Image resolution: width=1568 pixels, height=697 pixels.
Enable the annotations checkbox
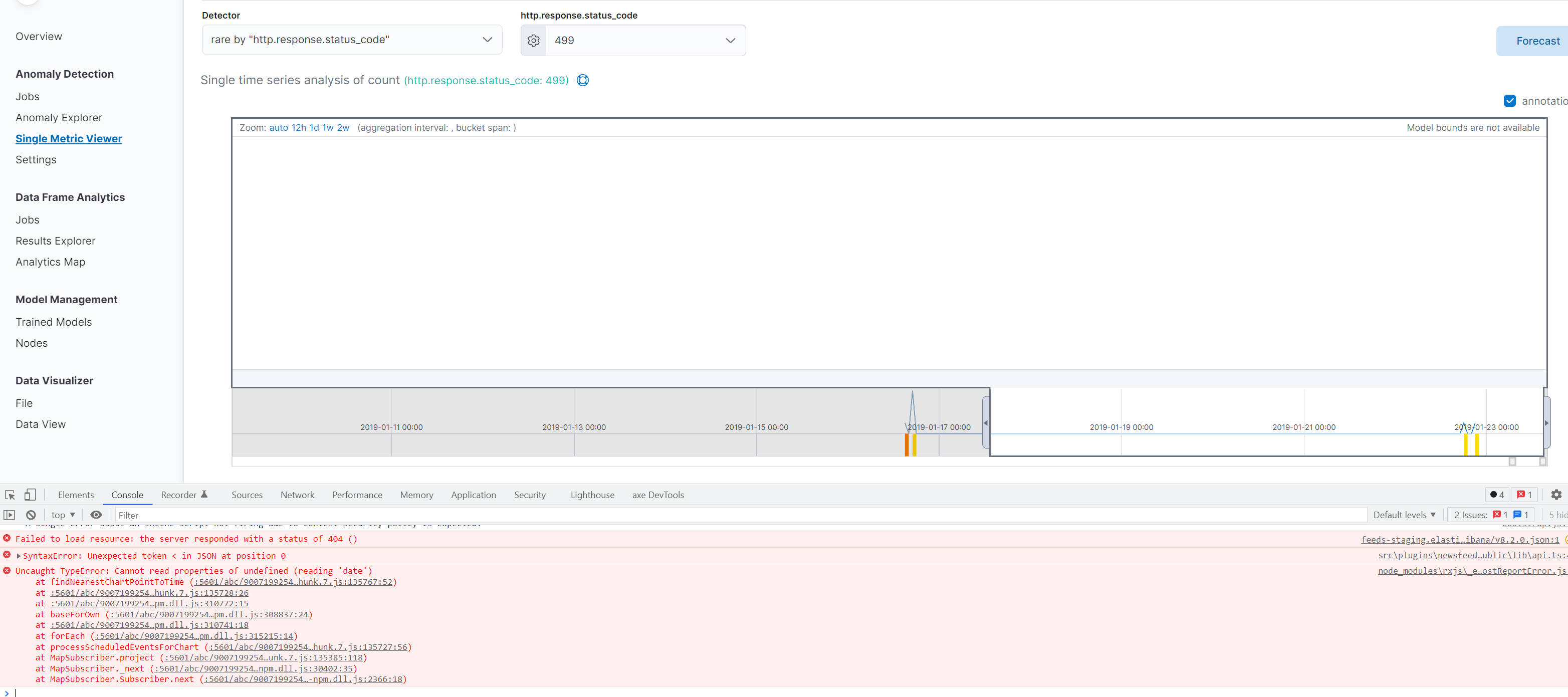pyautogui.click(x=1510, y=100)
